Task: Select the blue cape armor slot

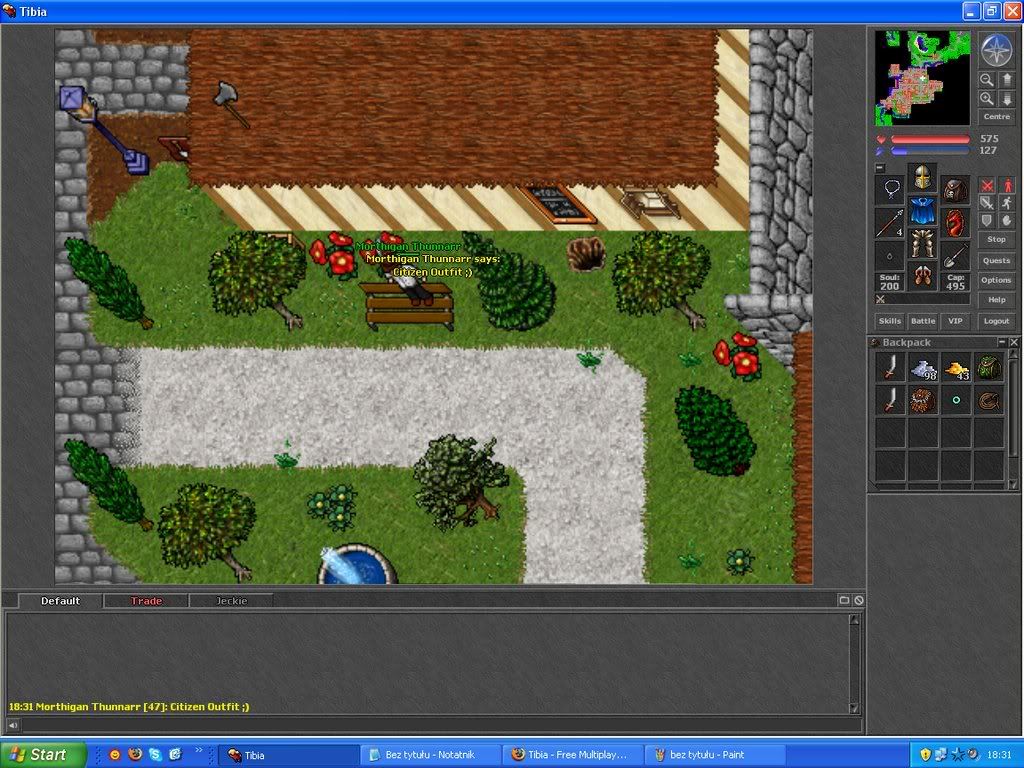Action: pyautogui.click(x=922, y=210)
